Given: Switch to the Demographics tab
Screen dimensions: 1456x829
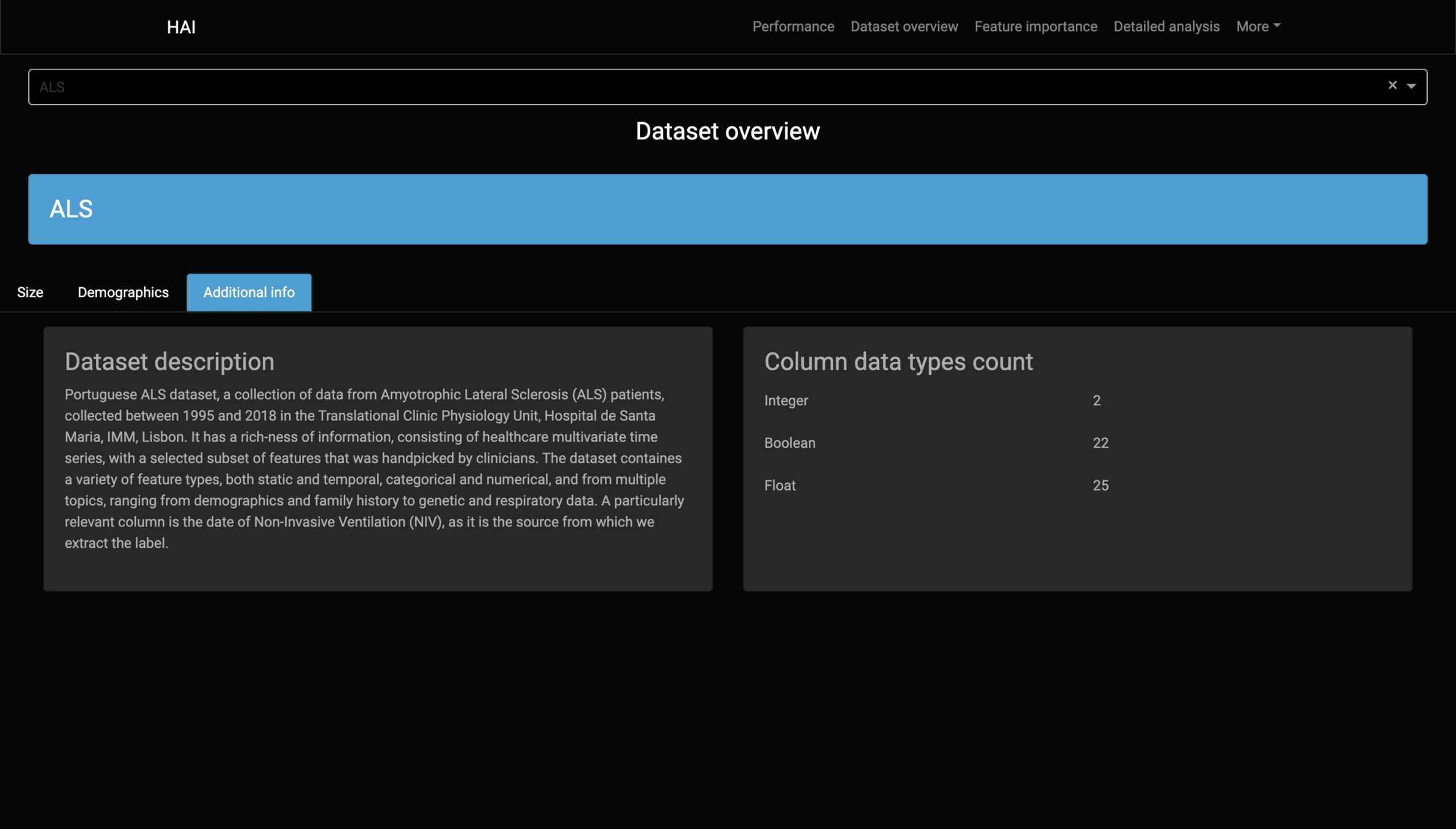Looking at the screenshot, I should 123,292.
